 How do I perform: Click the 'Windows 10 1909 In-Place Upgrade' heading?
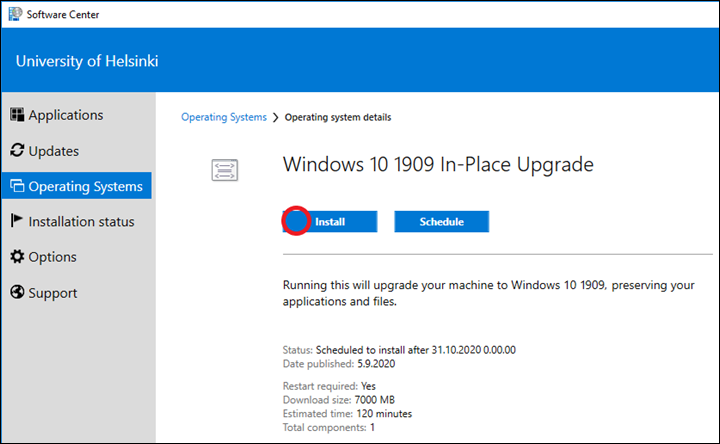[x=438, y=165]
